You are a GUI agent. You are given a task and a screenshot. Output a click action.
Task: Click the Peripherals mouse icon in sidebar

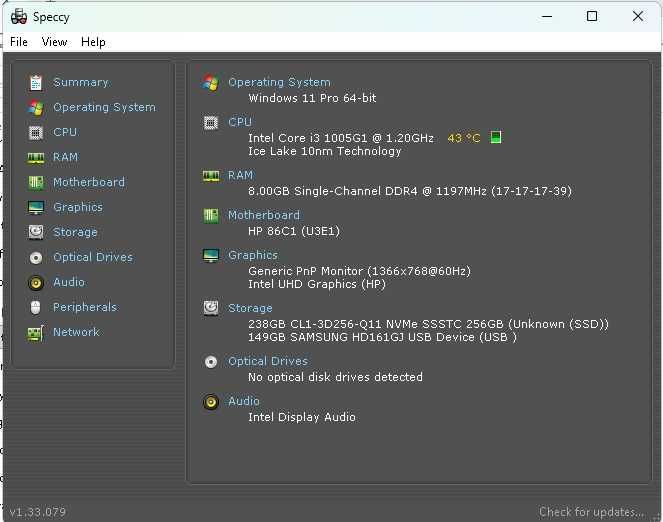tap(36, 307)
